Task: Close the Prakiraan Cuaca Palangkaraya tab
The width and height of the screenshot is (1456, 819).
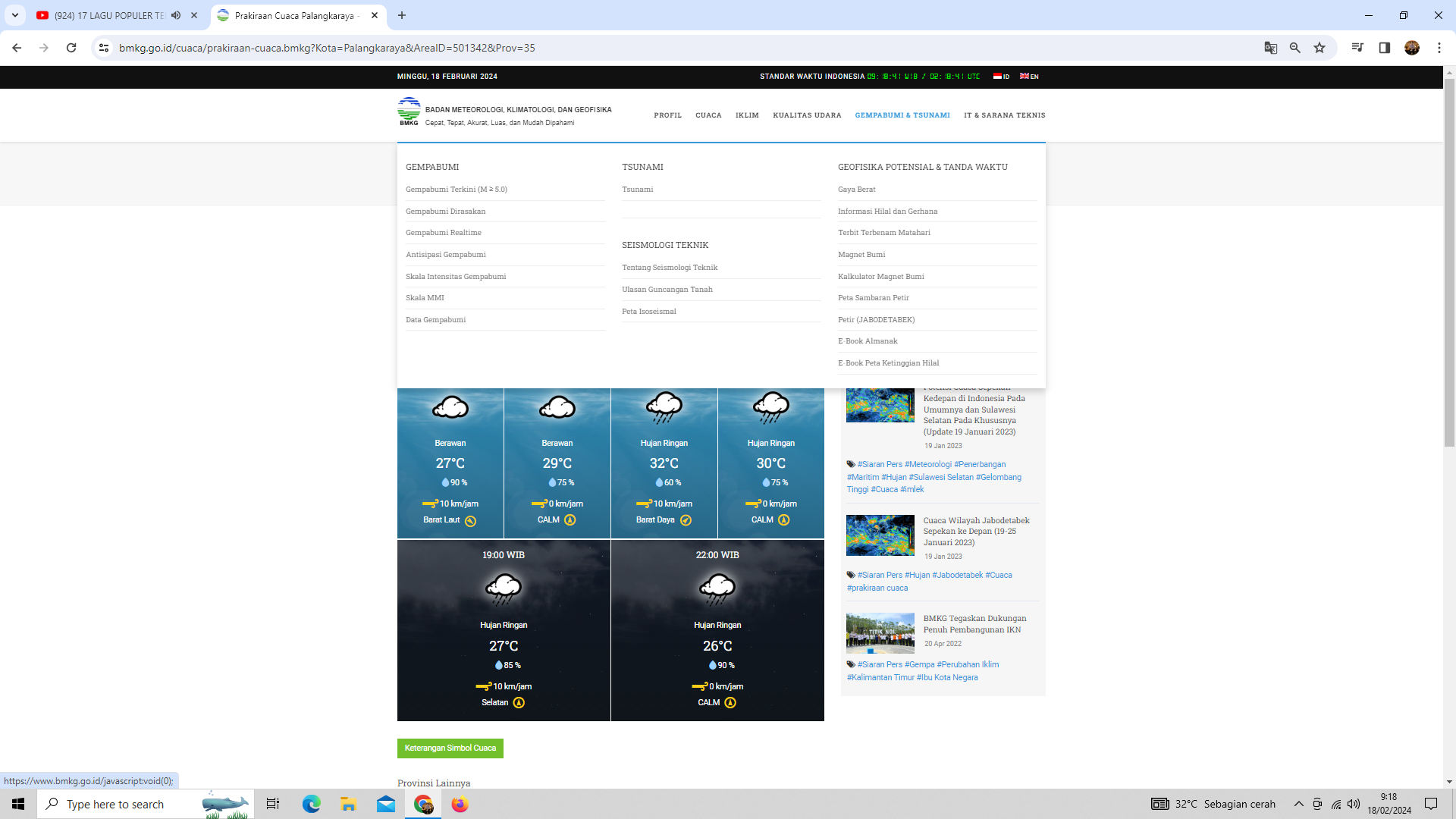Action: click(x=375, y=15)
